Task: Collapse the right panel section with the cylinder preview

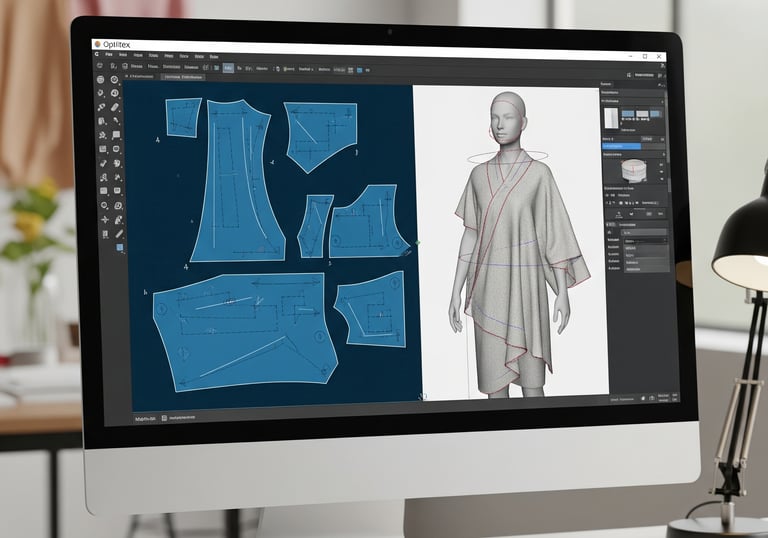Action: pos(664,155)
